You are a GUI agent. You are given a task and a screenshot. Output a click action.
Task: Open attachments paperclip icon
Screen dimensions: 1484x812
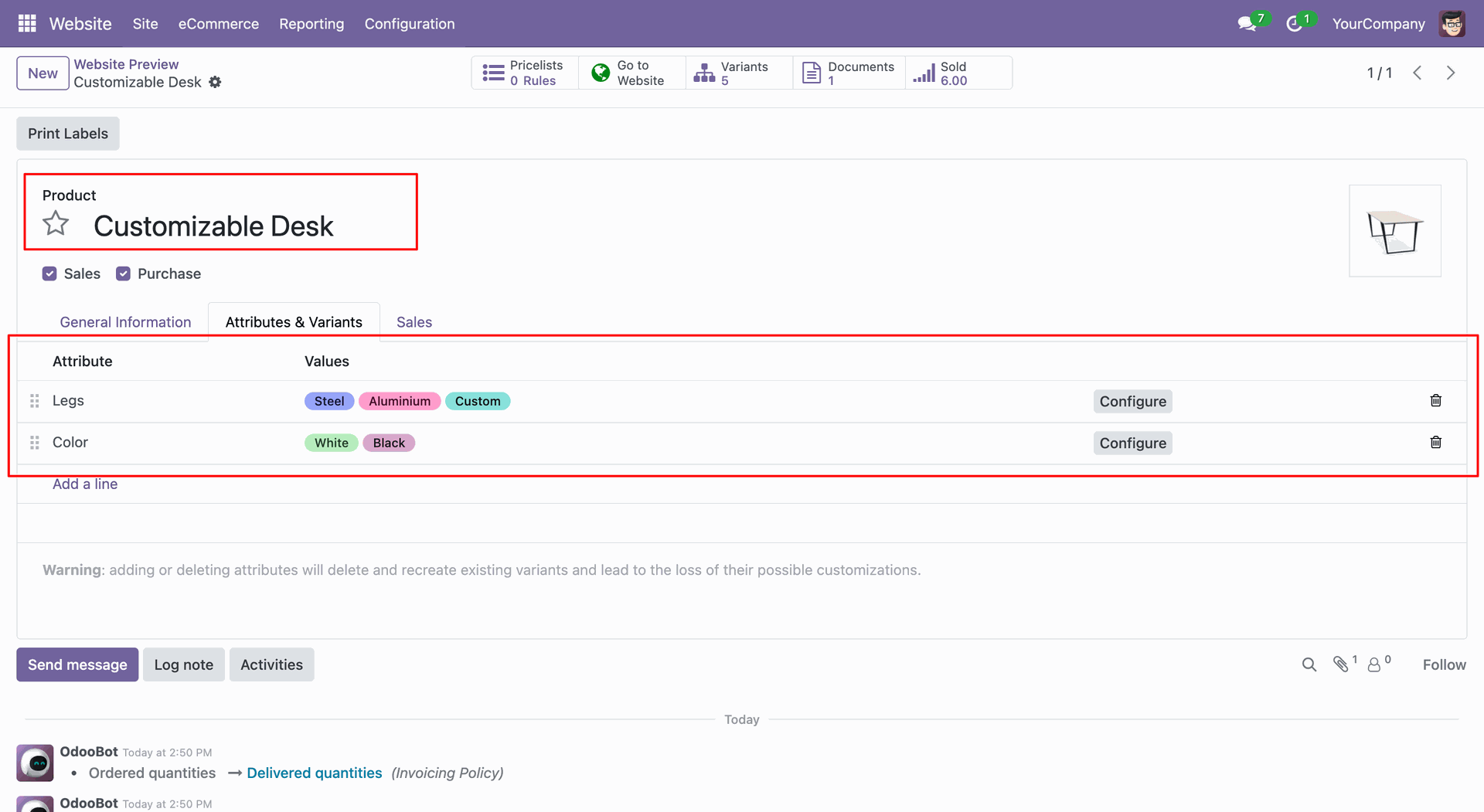click(1341, 664)
